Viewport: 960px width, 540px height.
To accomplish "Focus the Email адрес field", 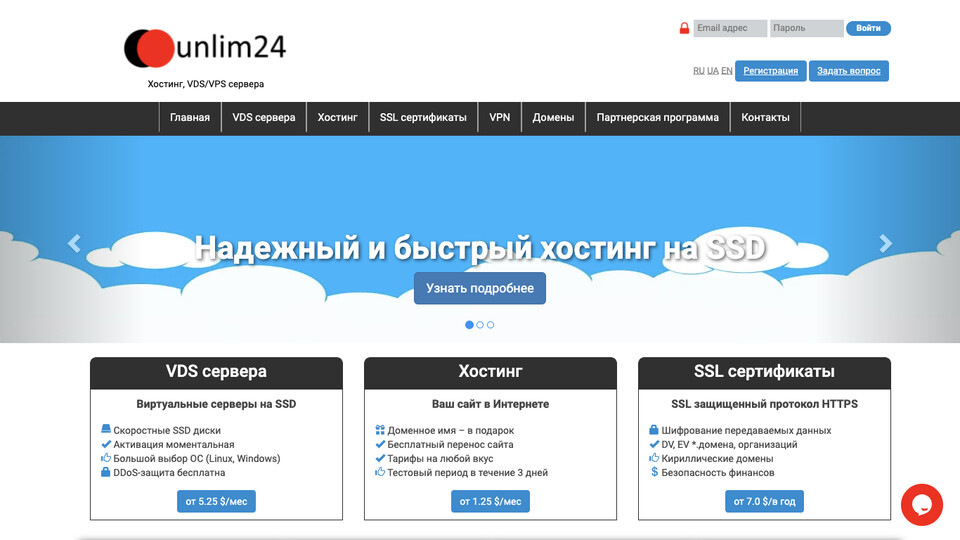I will click(x=730, y=28).
